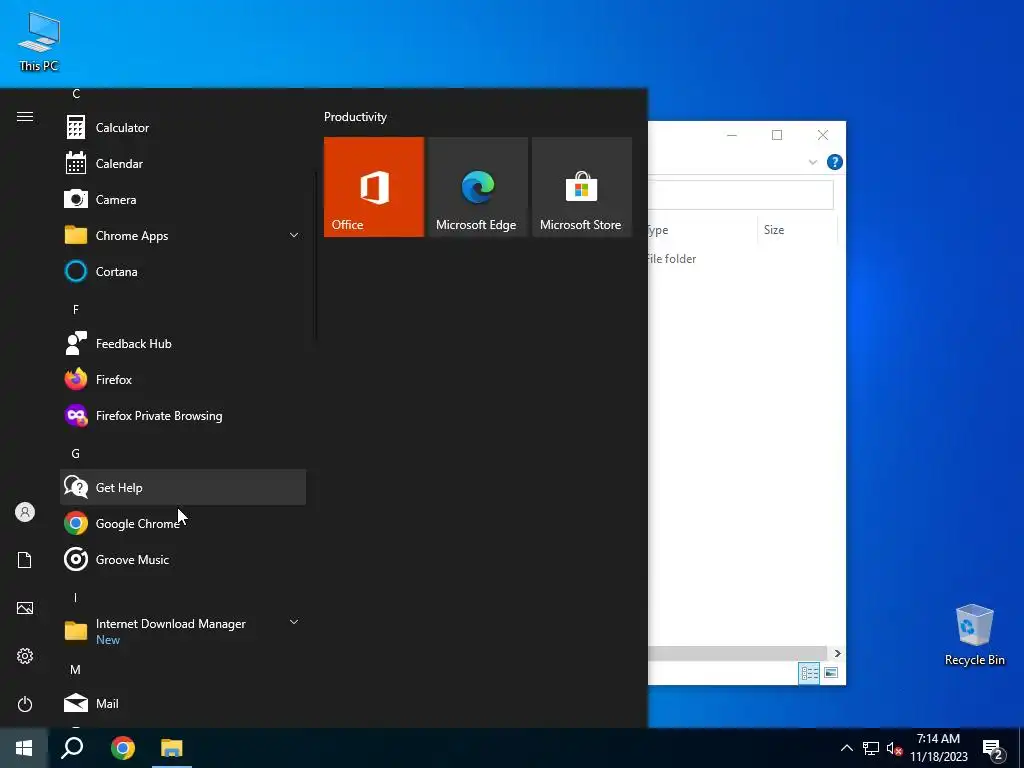Open File Explorer help button
1024x768 pixels.
tap(835, 162)
